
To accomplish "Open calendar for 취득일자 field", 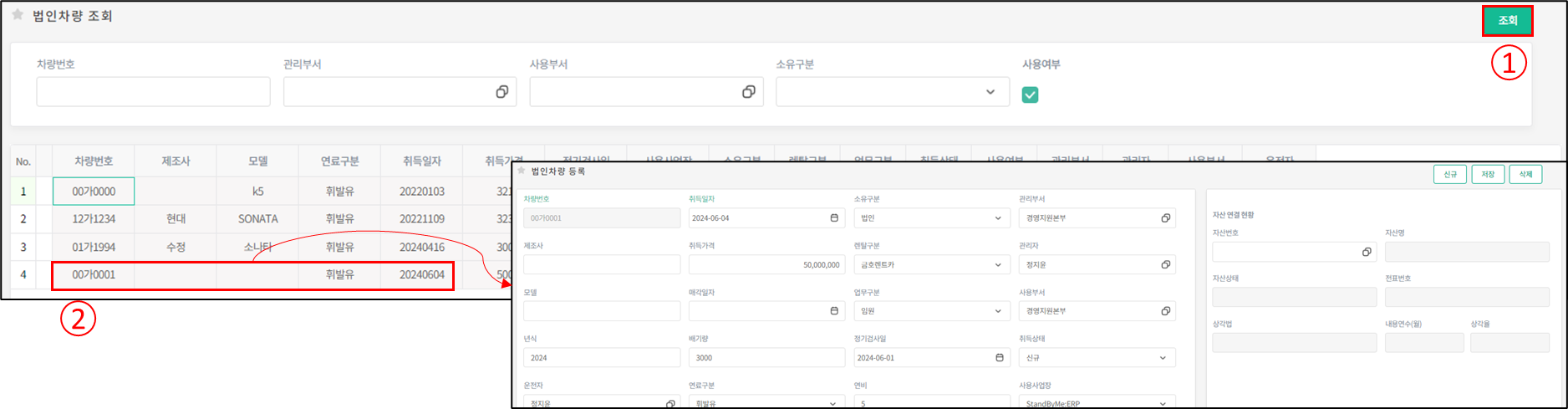I will pyautogui.click(x=833, y=218).
